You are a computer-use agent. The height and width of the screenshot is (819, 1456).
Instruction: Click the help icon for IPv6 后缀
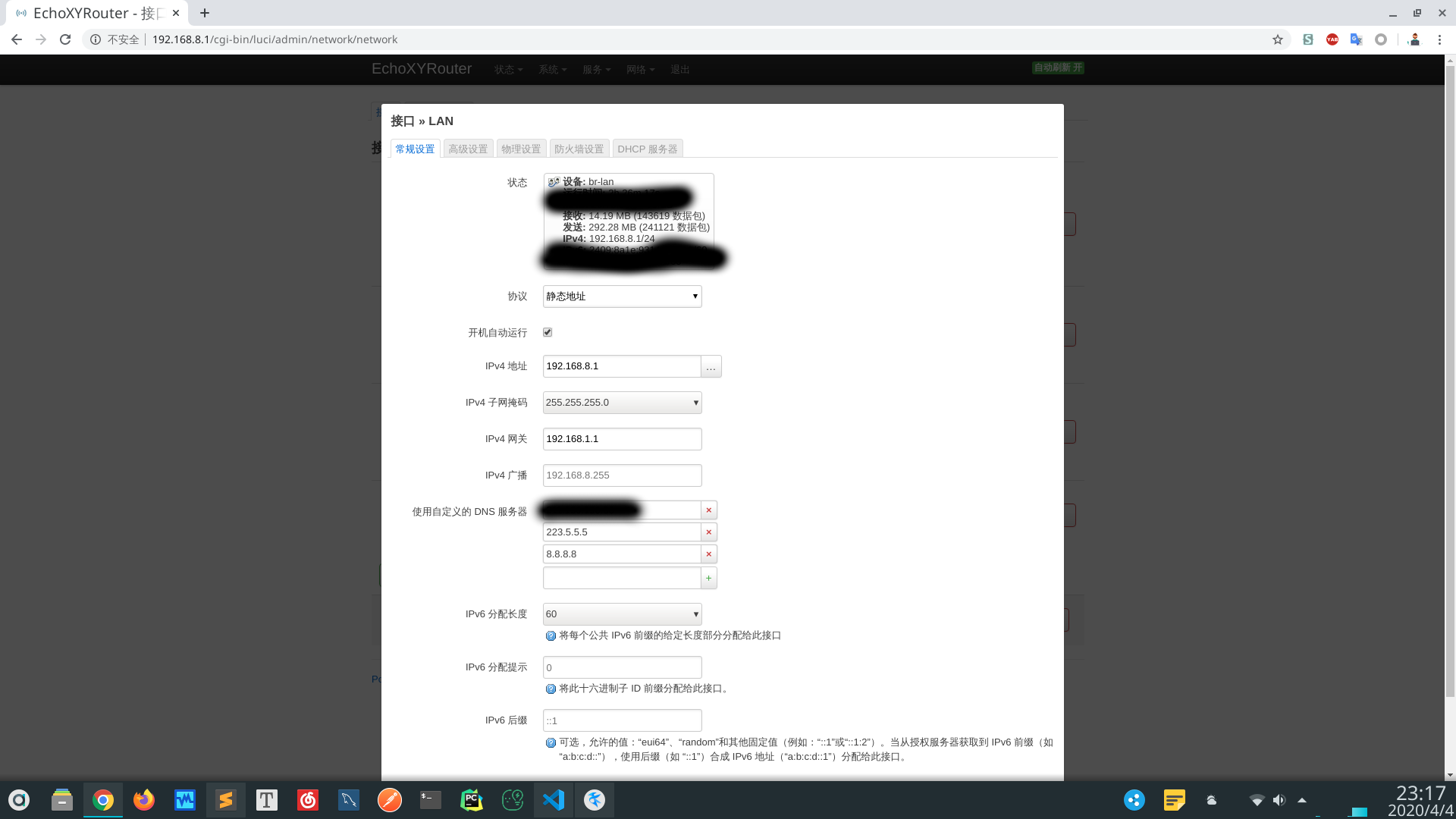coord(551,743)
